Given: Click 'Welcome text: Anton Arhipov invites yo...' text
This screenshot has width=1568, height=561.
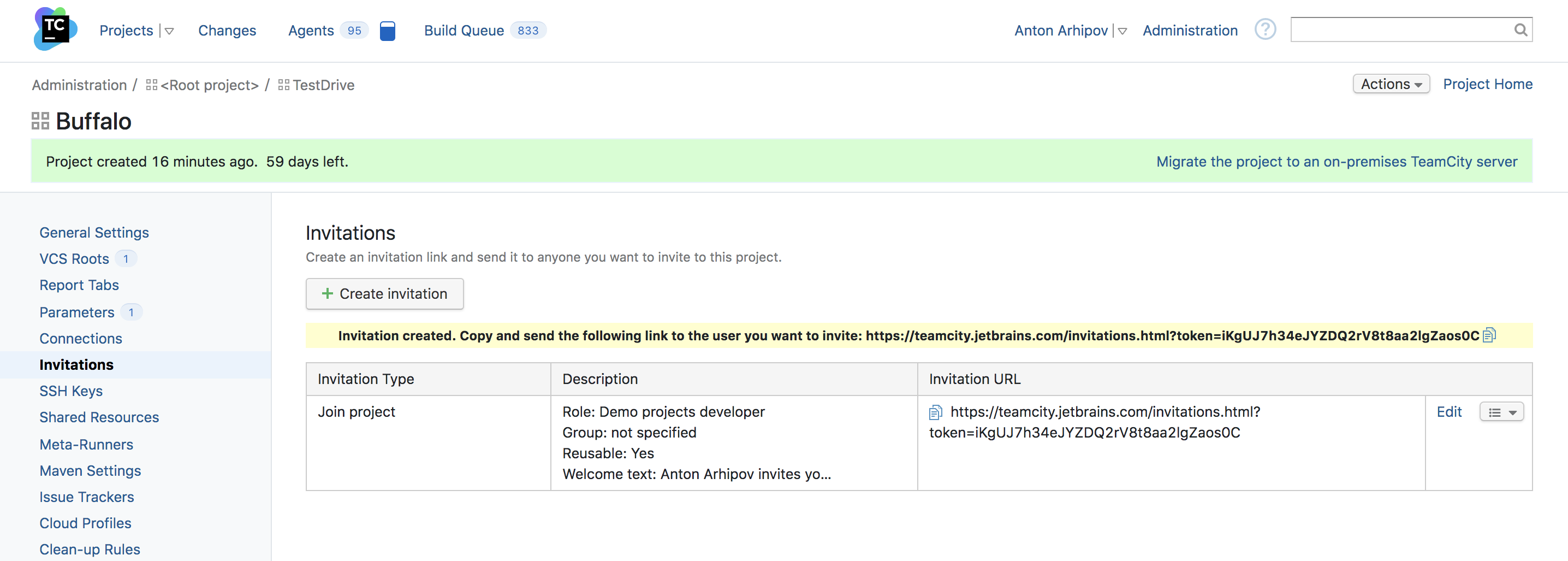Looking at the screenshot, I should click(x=696, y=474).
